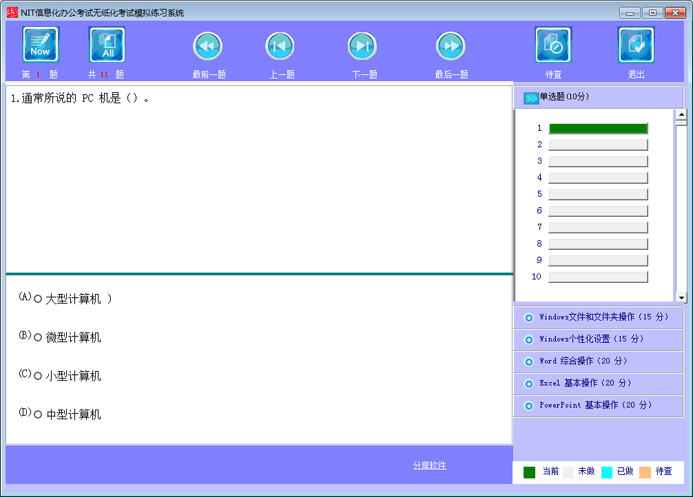The width and height of the screenshot is (693, 497).
Task: Click the Now current question icon
Action: [40, 45]
